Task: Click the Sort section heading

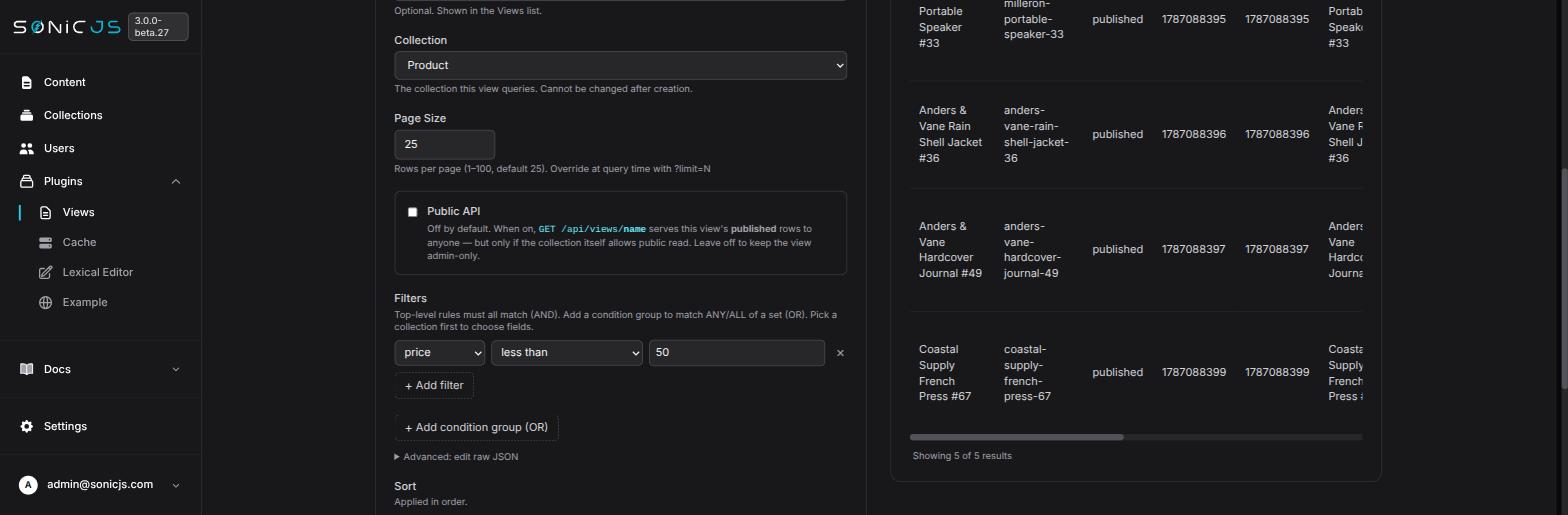Action: point(405,486)
